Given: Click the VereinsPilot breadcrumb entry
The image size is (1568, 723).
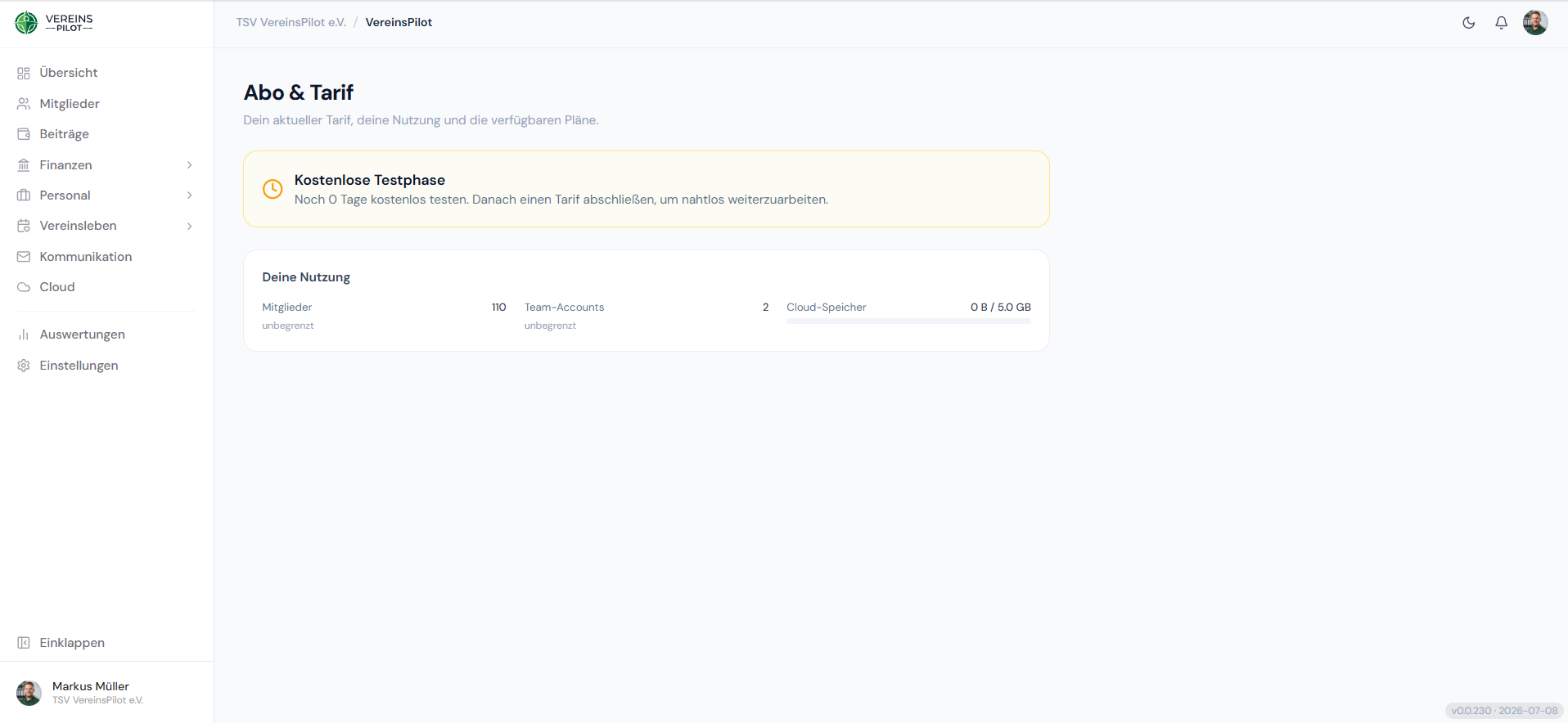Looking at the screenshot, I should [399, 22].
